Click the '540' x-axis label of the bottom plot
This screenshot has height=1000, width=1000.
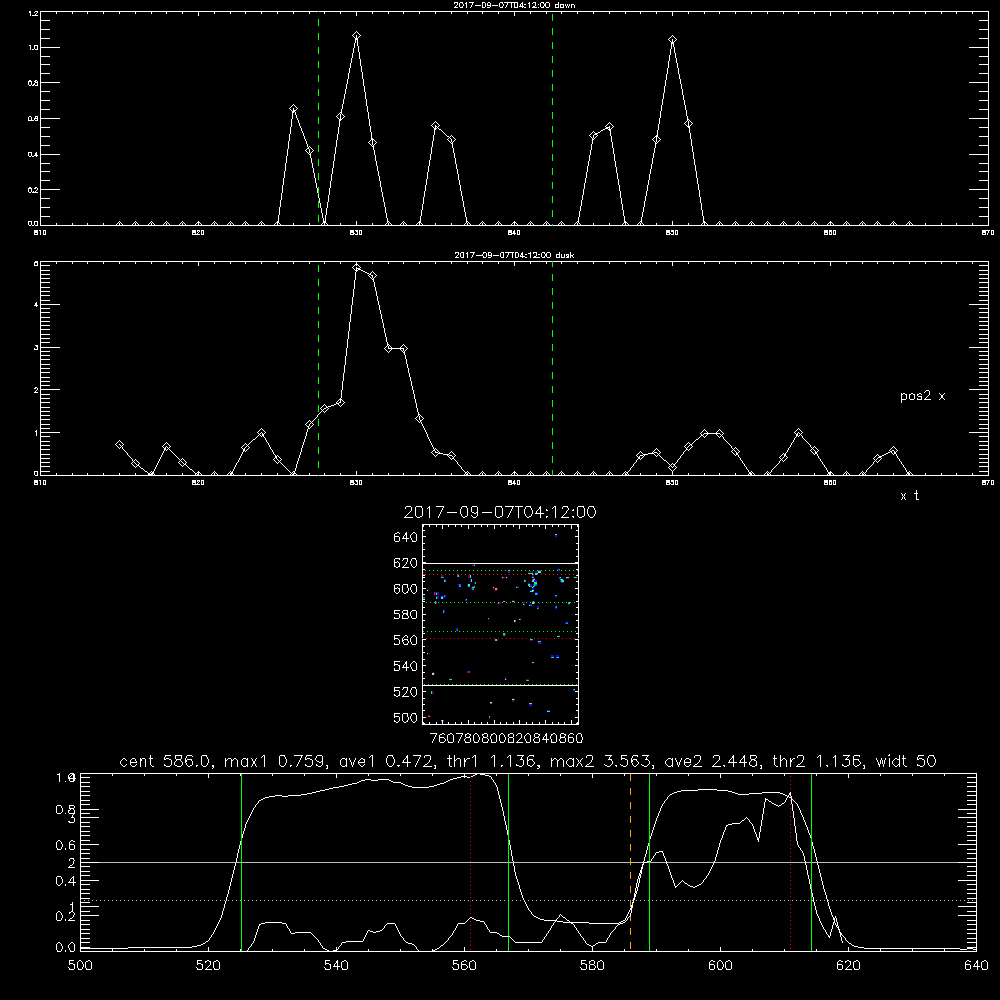(x=336, y=966)
